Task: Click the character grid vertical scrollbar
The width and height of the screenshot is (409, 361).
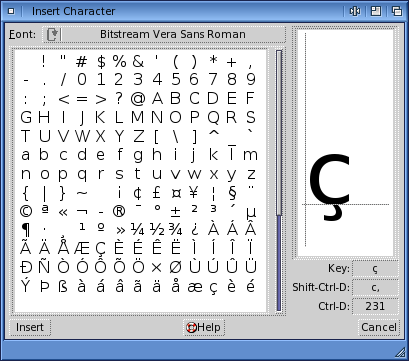Action: pyautogui.click(x=279, y=181)
